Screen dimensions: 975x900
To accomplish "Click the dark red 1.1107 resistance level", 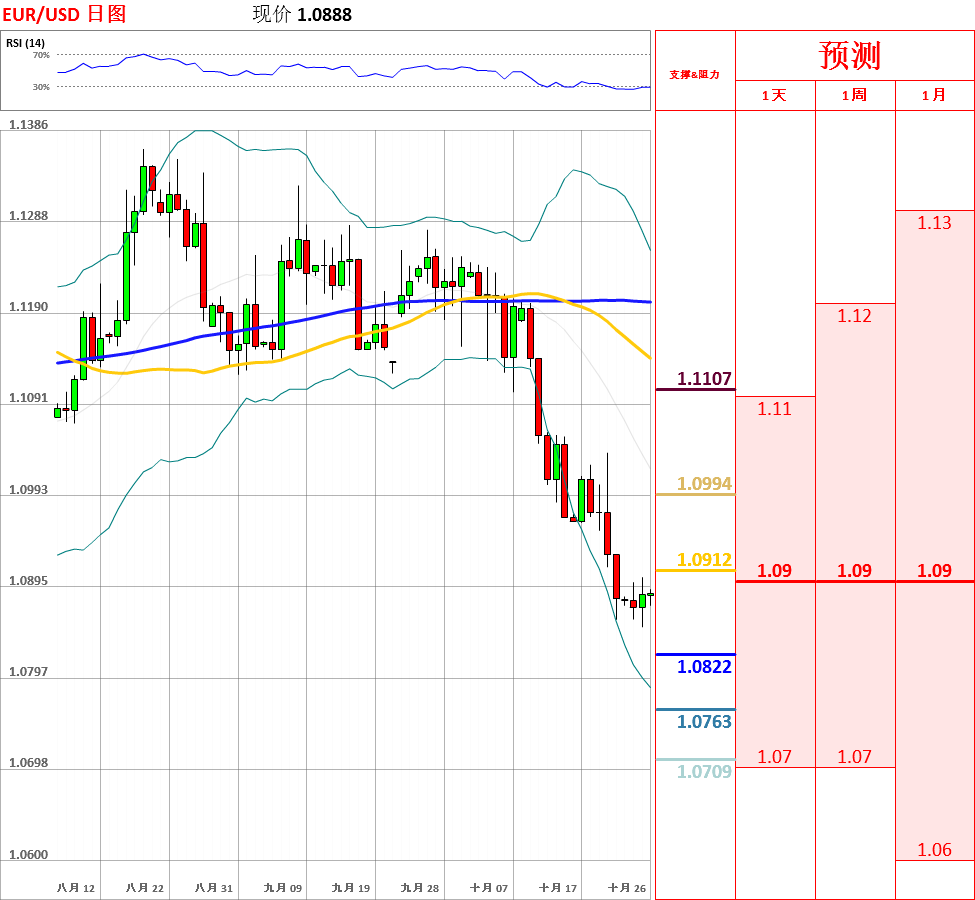I will [704, 379].
